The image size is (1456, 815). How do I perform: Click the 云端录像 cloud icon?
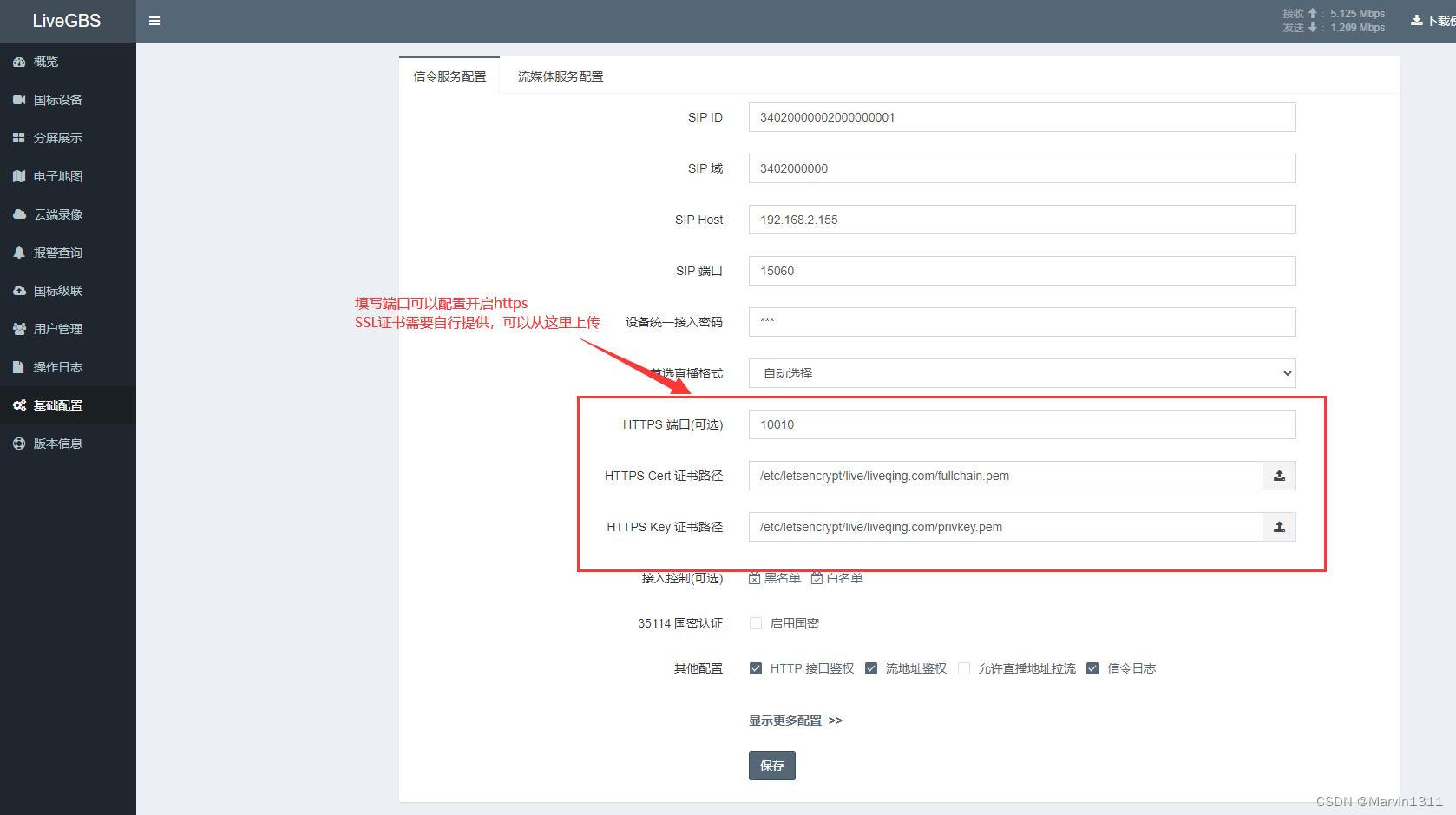tap(19, 214)
